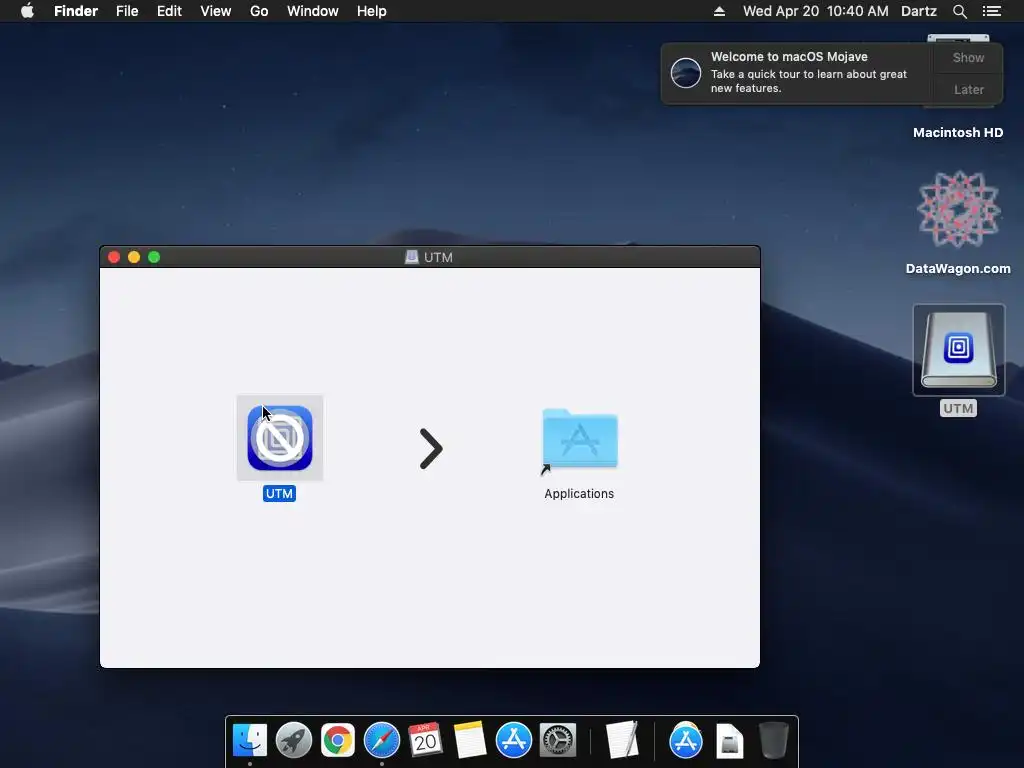Click the Welcome to macOS Mojave title

[789, 57]
